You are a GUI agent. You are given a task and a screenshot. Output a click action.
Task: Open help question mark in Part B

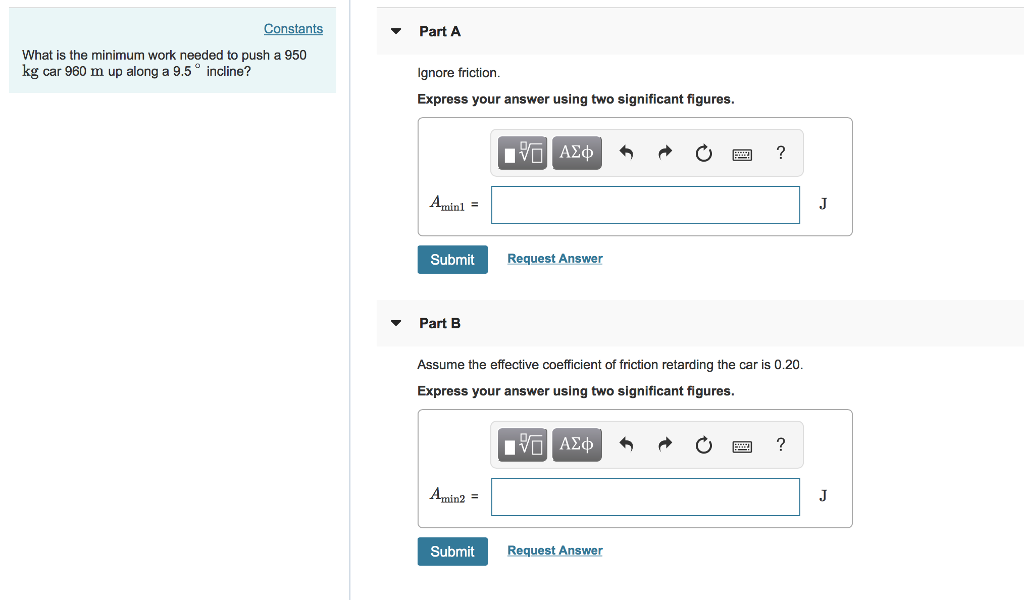780,445
